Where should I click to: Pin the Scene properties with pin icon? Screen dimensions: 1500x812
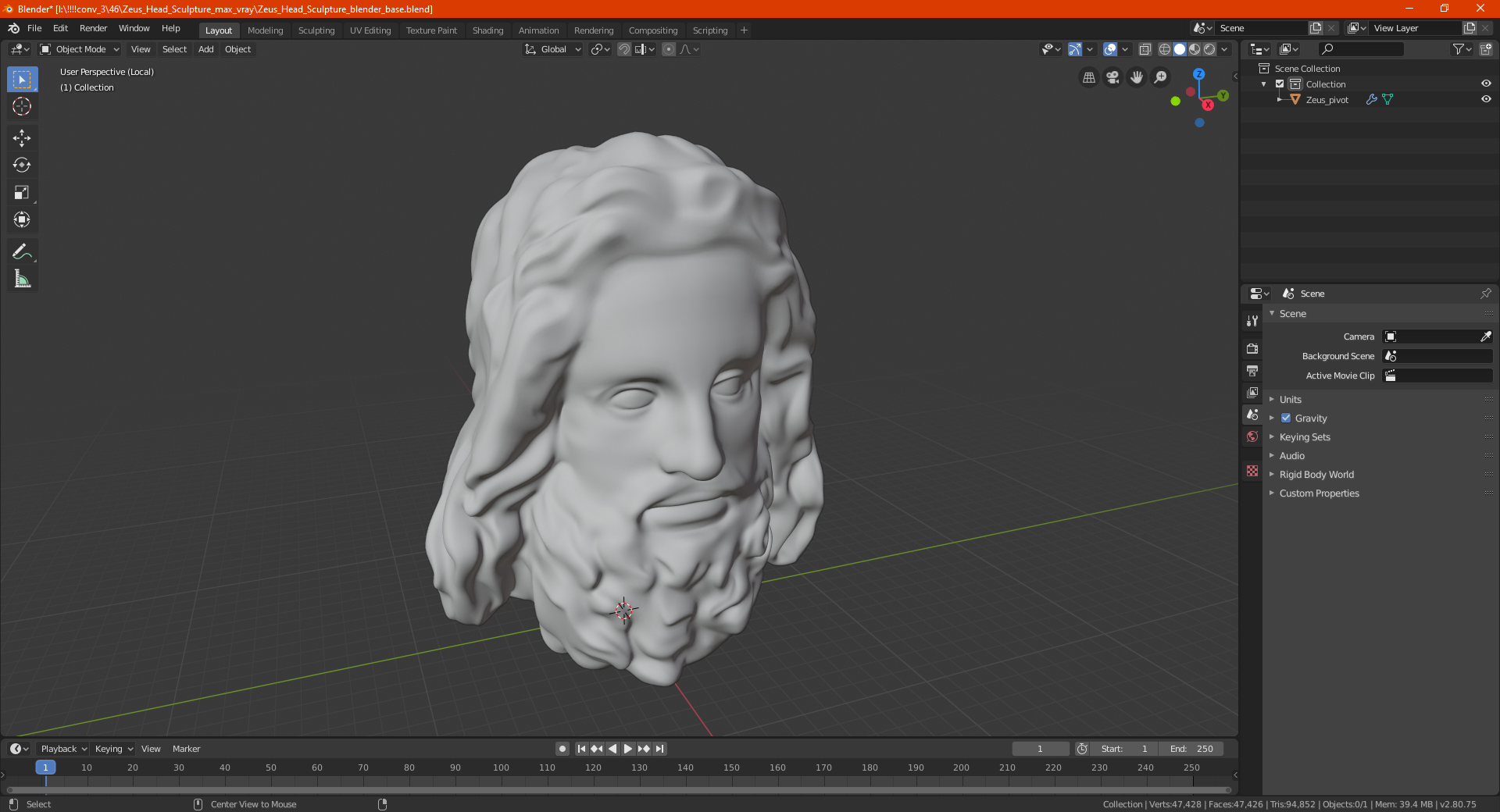tap(1485, 294)
